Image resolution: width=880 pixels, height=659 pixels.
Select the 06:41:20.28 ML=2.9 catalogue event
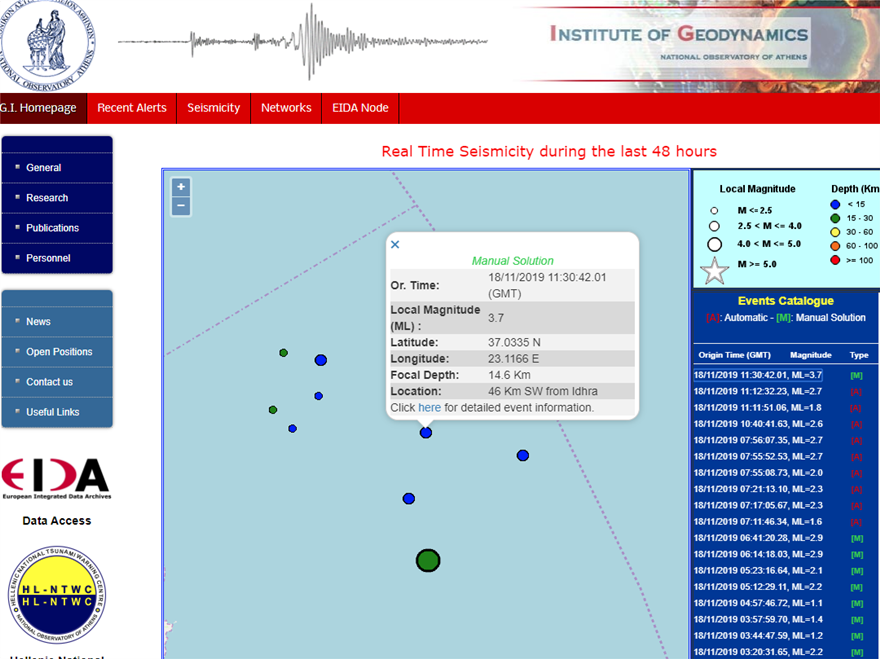tap(757, 538)
